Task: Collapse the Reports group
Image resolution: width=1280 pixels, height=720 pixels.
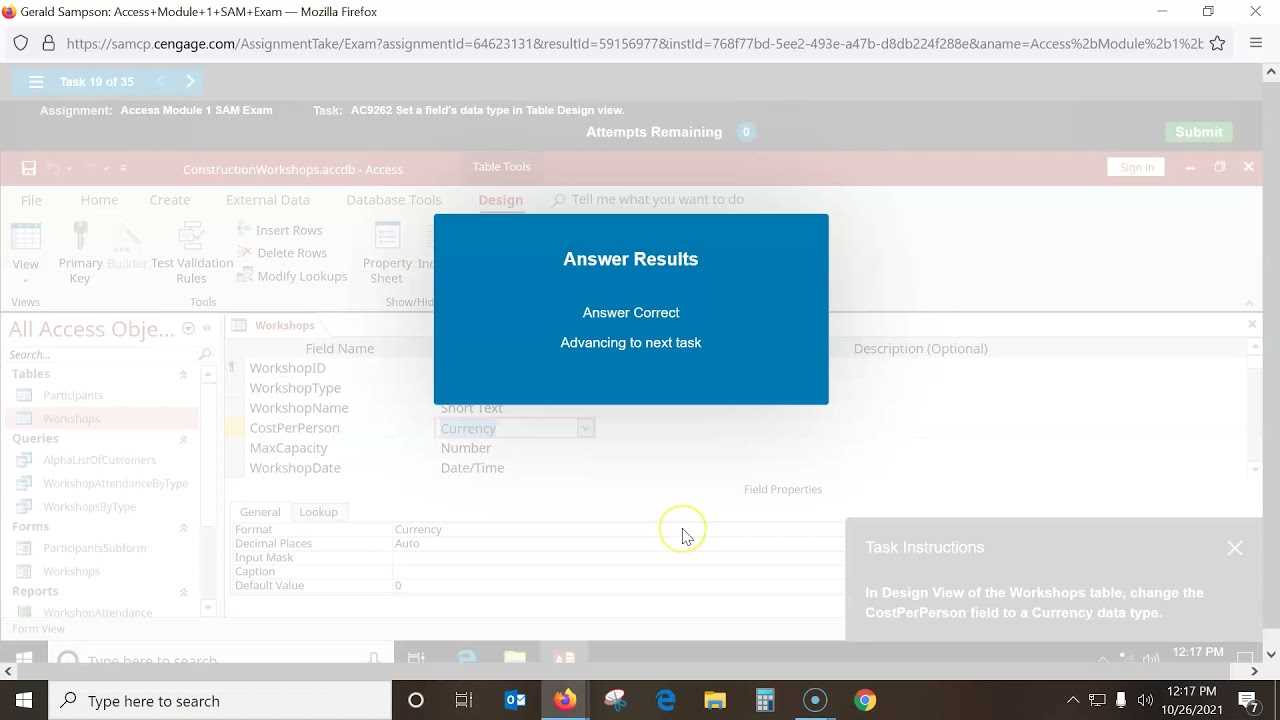Action: point(183,592)
